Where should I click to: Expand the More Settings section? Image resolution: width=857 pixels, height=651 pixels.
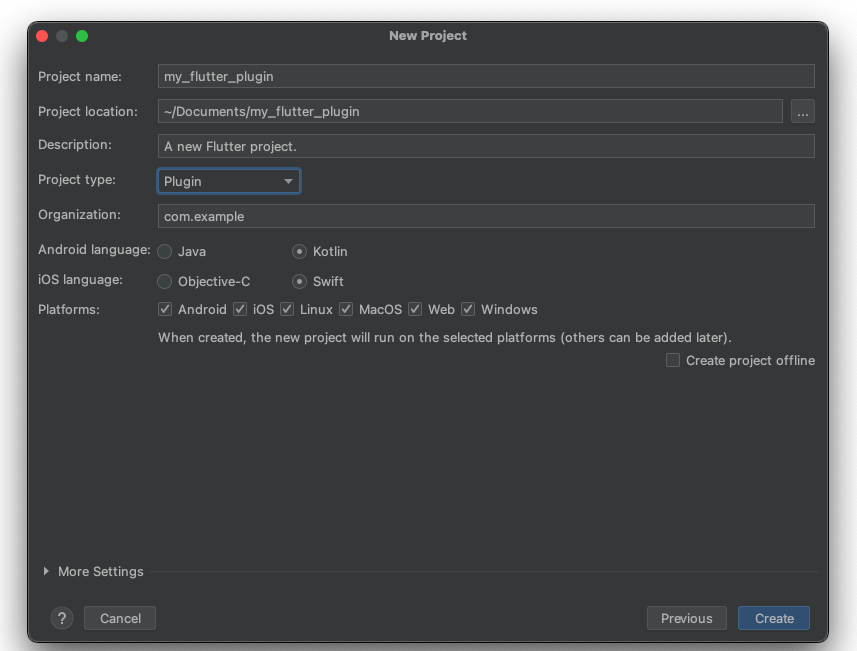pyautogui.click(x=47, y=571)
